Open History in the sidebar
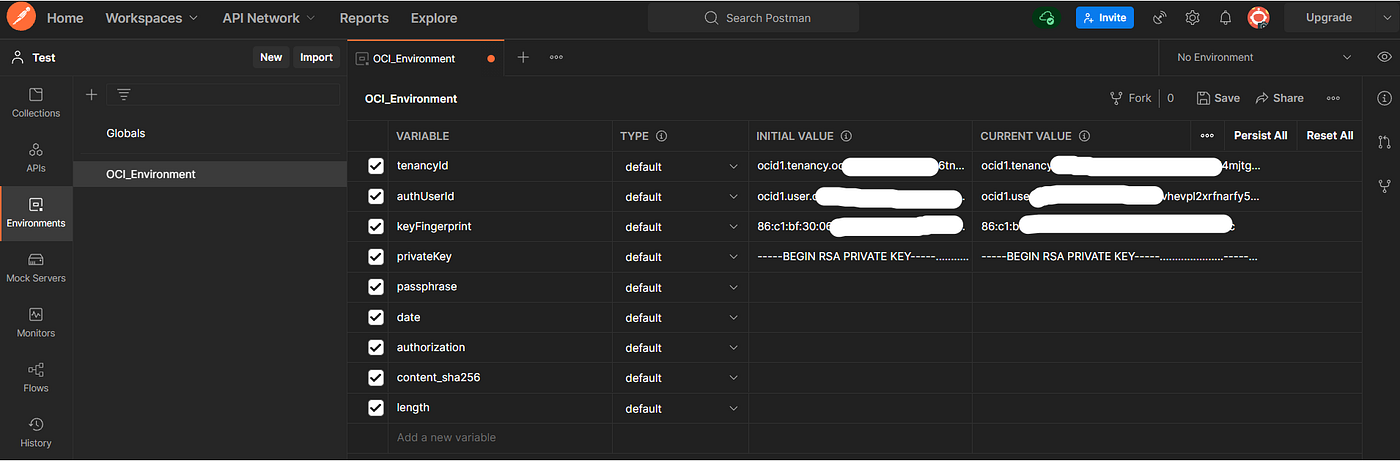 (x=36, y=433)
